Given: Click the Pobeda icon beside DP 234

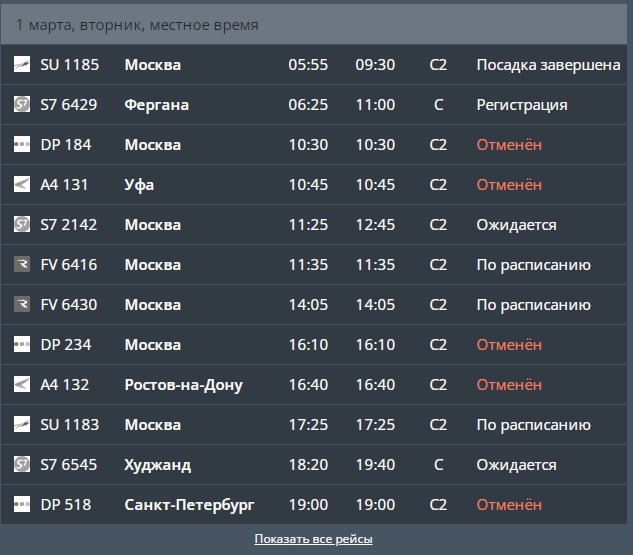Looking at the screenshot, I should click(22, 345).
